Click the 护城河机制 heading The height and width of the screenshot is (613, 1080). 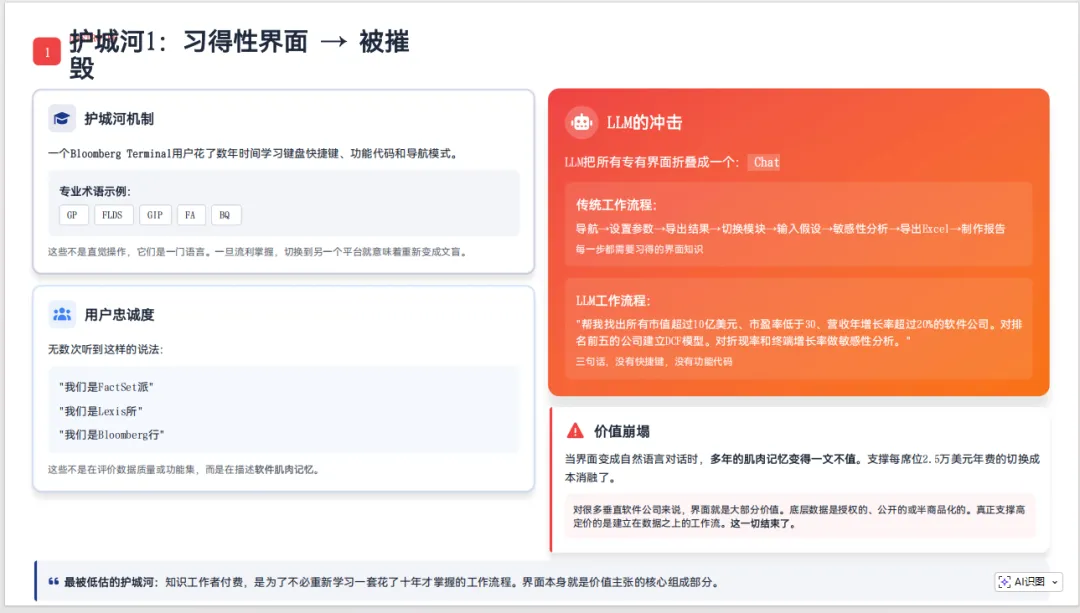[x=118, y=119]
